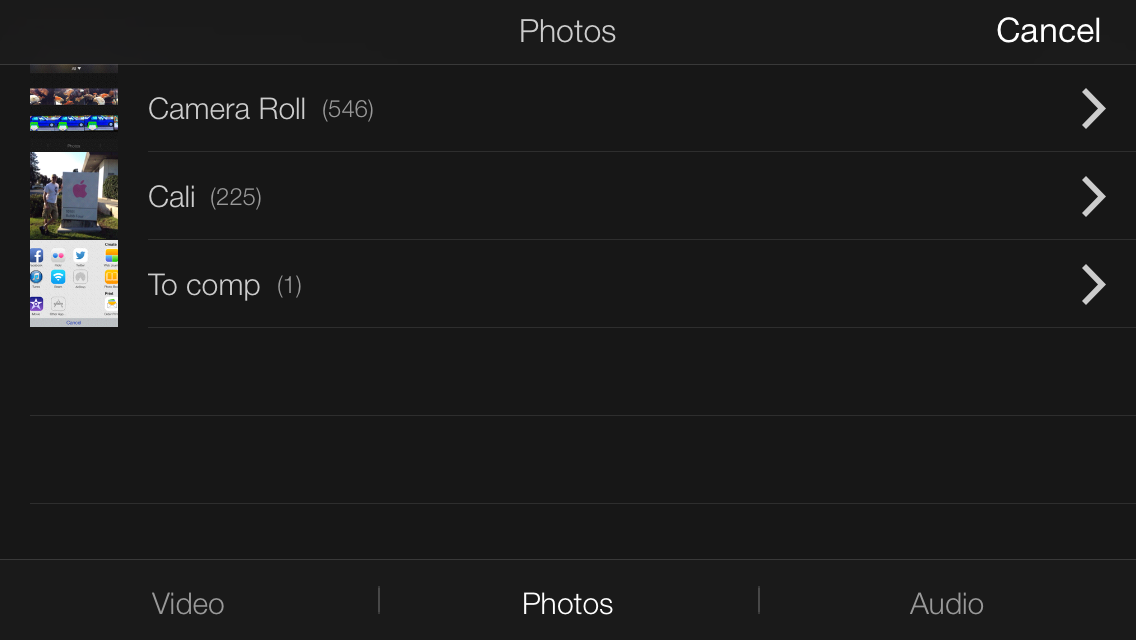Click the divider between Video and Photos tabs

pos(379,600)
